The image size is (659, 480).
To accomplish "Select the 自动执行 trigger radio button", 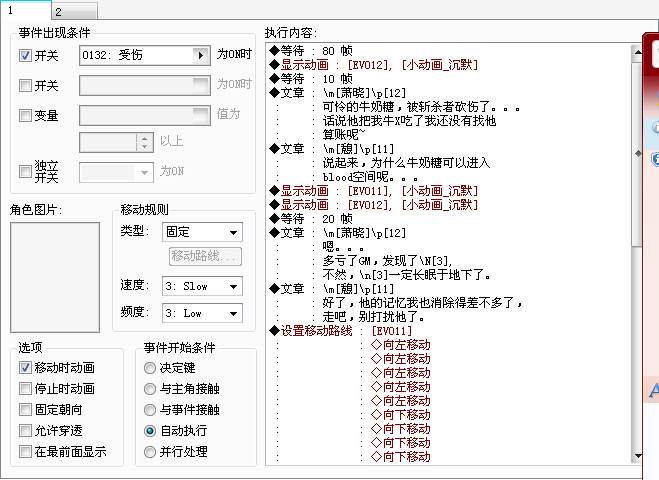I will (x=150, y=431).
